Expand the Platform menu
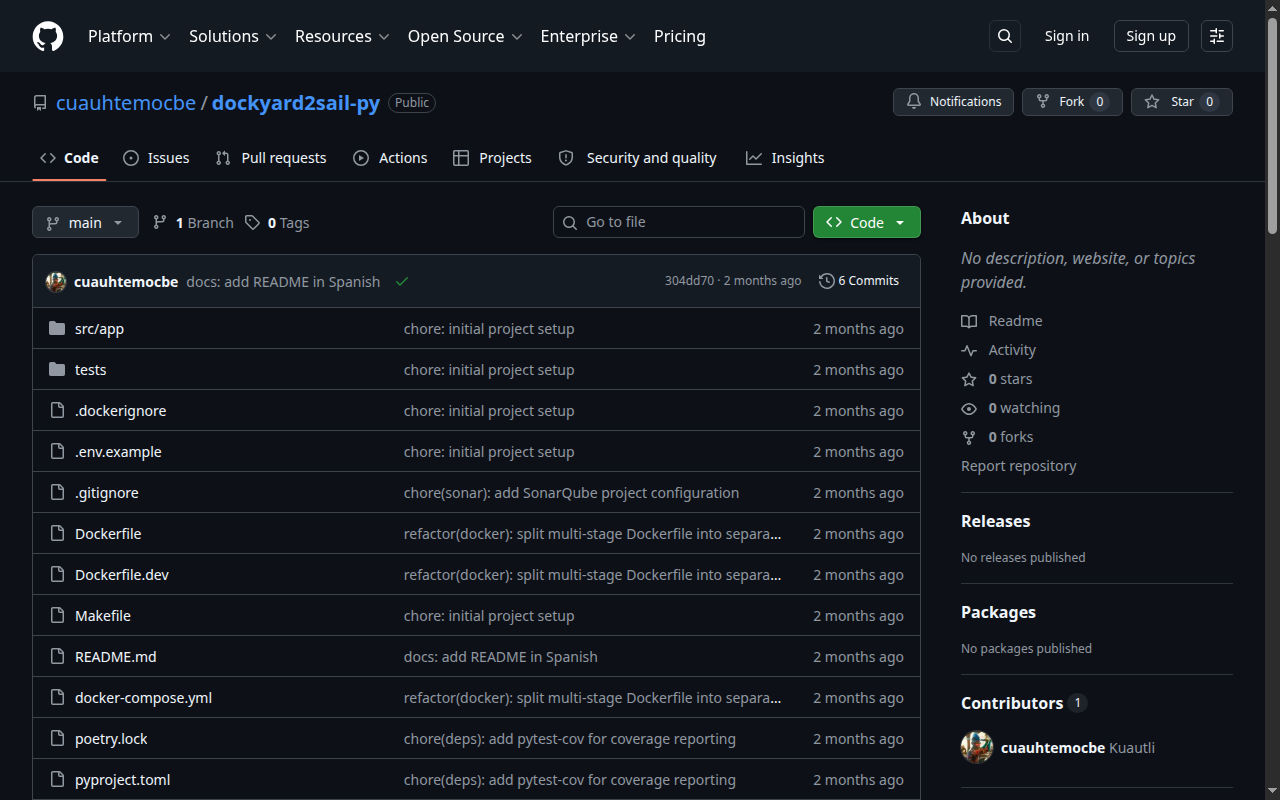This screenshot has width=1280, height=800. pos(129,36)
